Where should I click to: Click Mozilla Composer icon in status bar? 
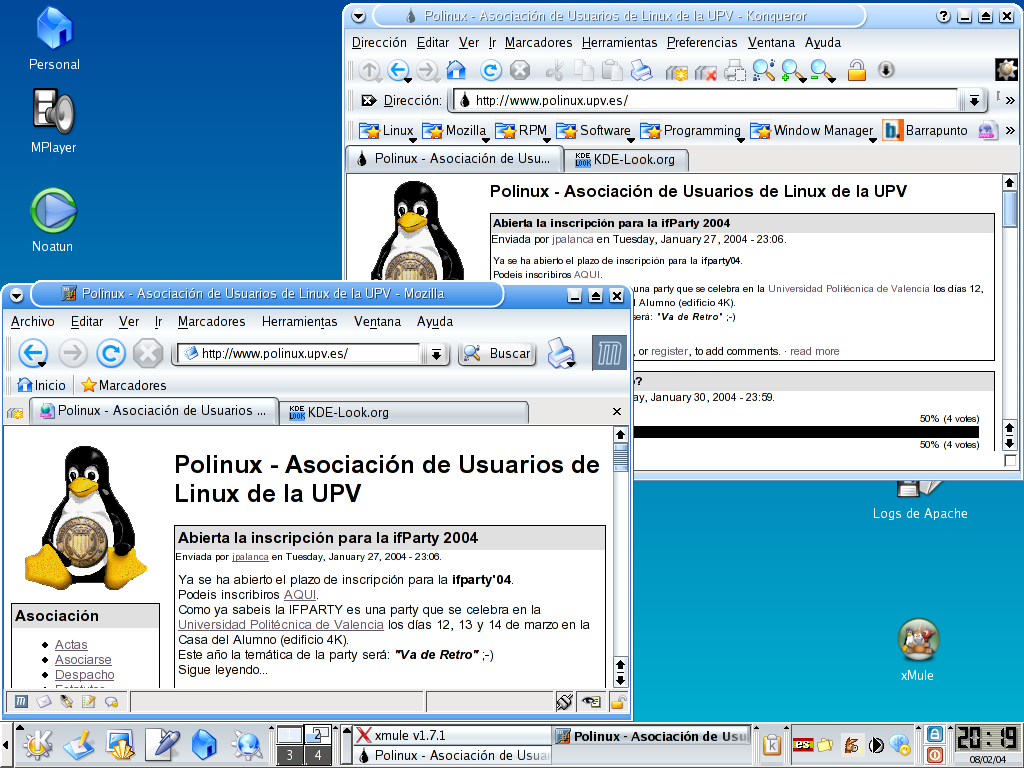point(66,701)
